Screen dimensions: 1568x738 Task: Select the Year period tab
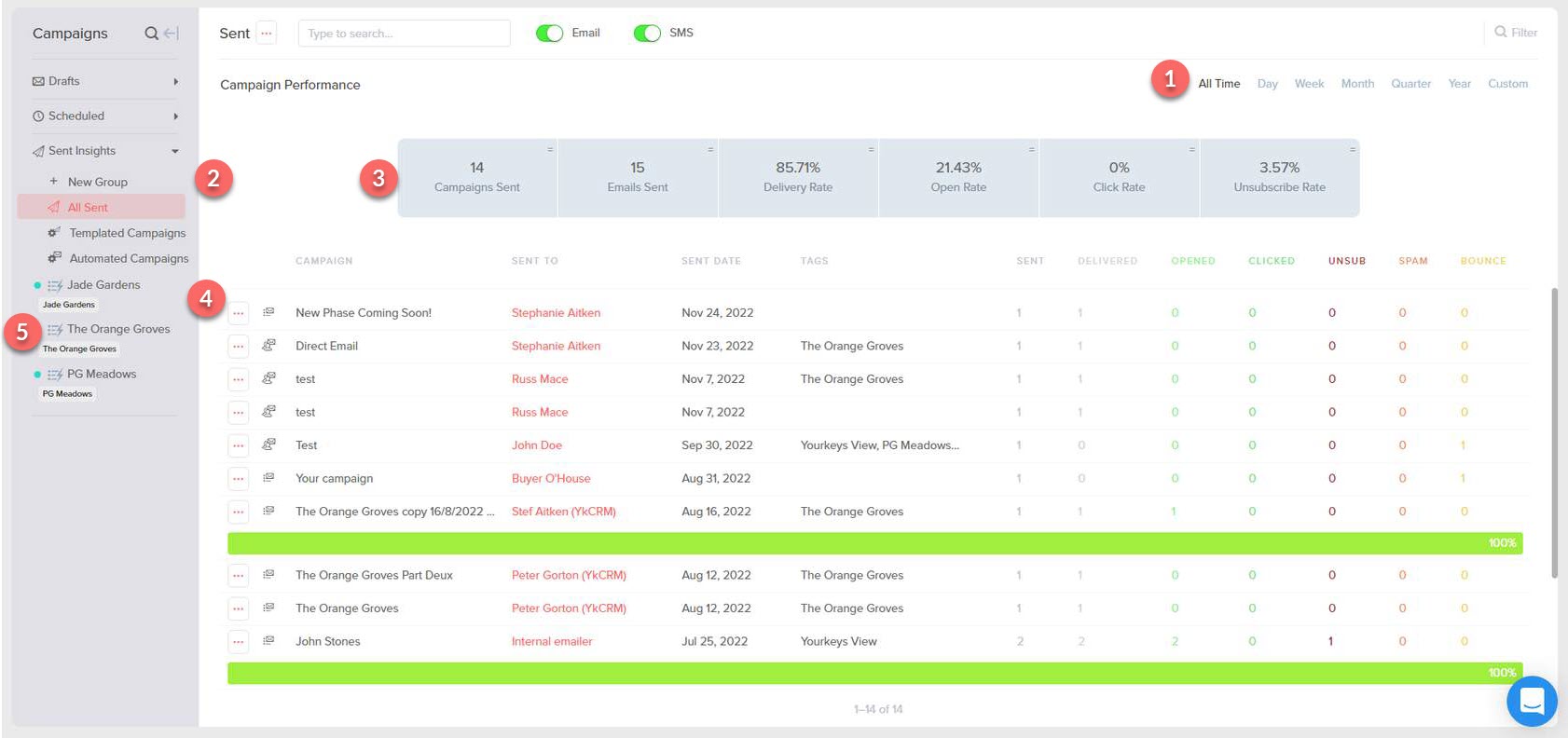1459,84
